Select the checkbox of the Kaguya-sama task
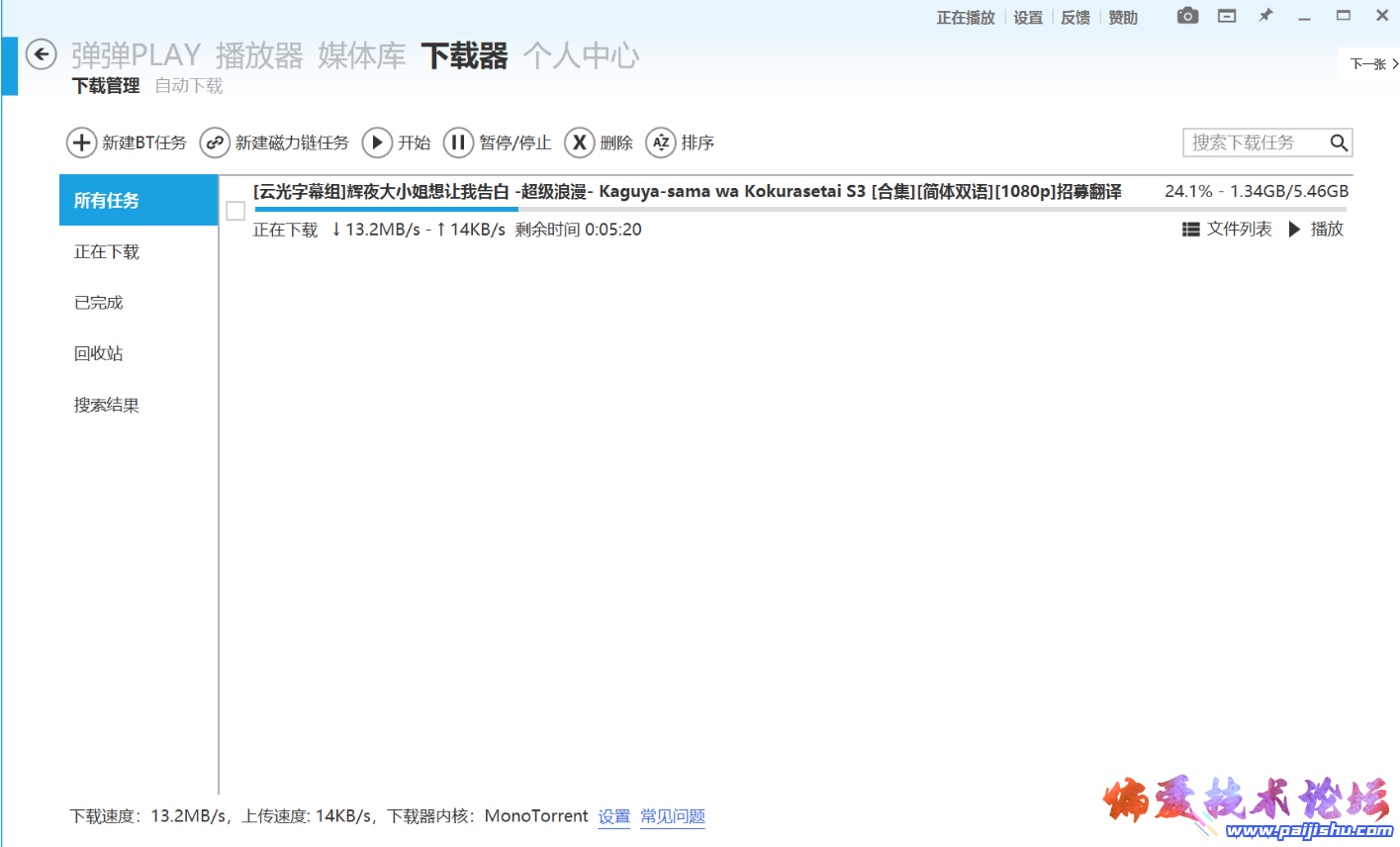The width and height of the screenshot is (1400, 847). pos(235,210)
